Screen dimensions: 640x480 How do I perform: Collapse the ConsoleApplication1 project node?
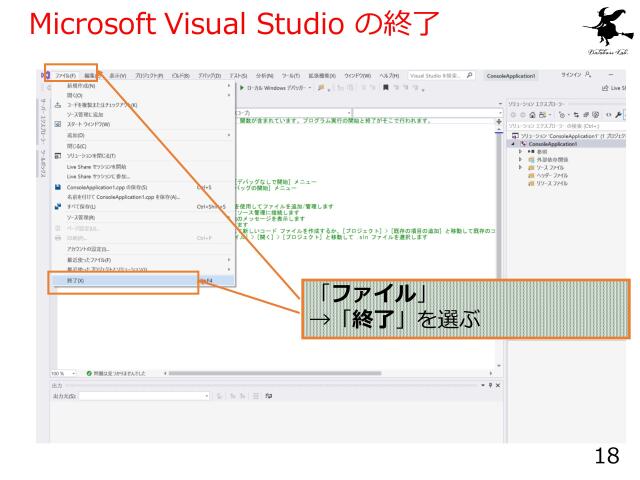pyautogui.click(x=513, y=144)
